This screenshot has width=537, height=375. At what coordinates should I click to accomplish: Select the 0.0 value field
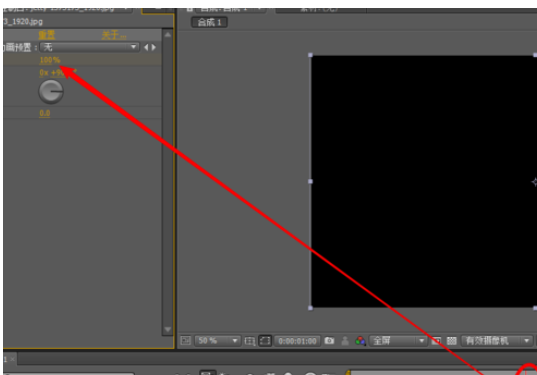coord(45,113)
